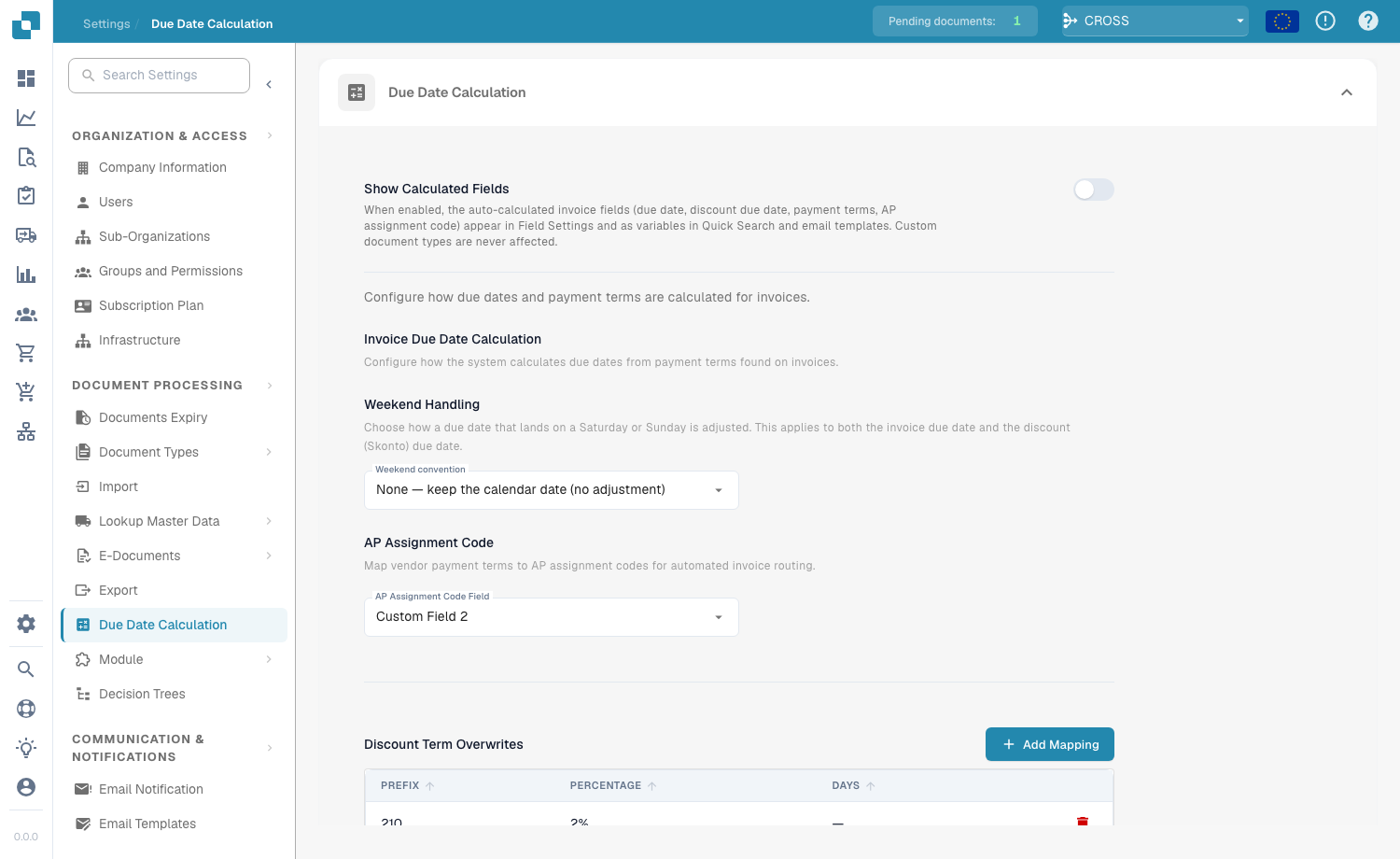Image resolution: width=1400 pixels, height=859 pixels.
Task: Click the lightbulb icon in left rail
Action: (x=26, y=748)
